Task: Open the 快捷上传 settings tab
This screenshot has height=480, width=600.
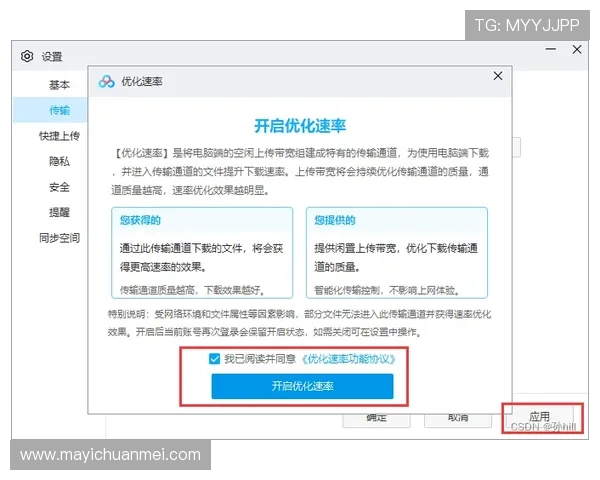Action: (x=59, y=136)
